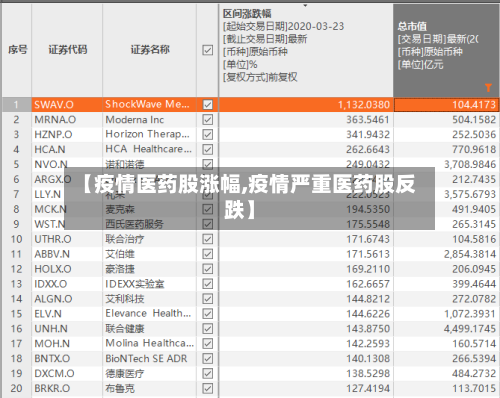Toggle checkbox for HCA Healthcare row
The width and height of the screenshot is (500, 398).
click(x=208, y=149)
